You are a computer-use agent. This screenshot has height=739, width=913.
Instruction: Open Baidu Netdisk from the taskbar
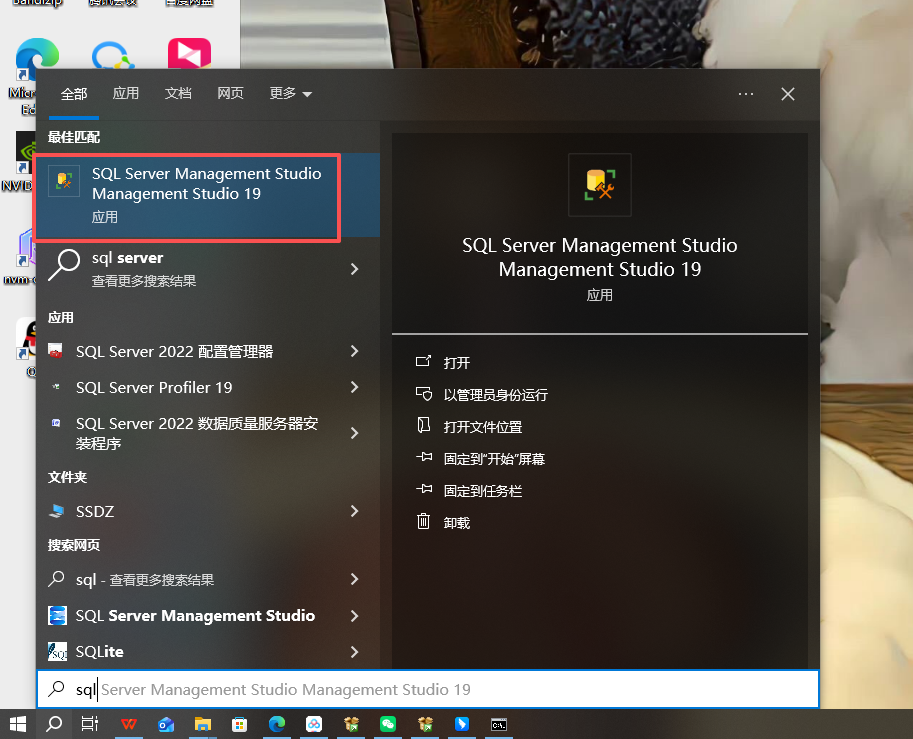click(314, 724)
